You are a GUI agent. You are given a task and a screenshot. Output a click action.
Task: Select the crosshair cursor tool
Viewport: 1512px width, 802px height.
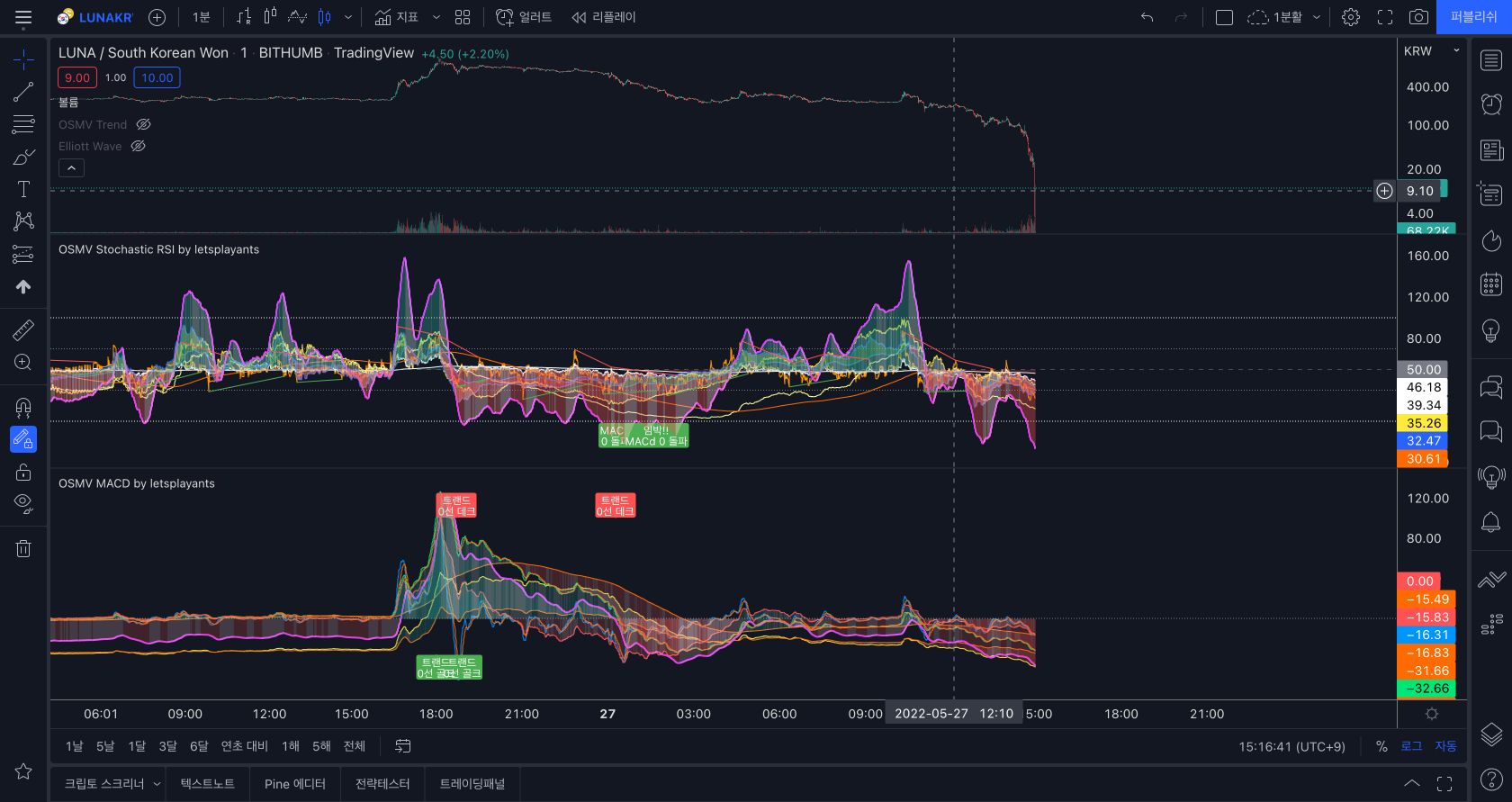(23, 59)
